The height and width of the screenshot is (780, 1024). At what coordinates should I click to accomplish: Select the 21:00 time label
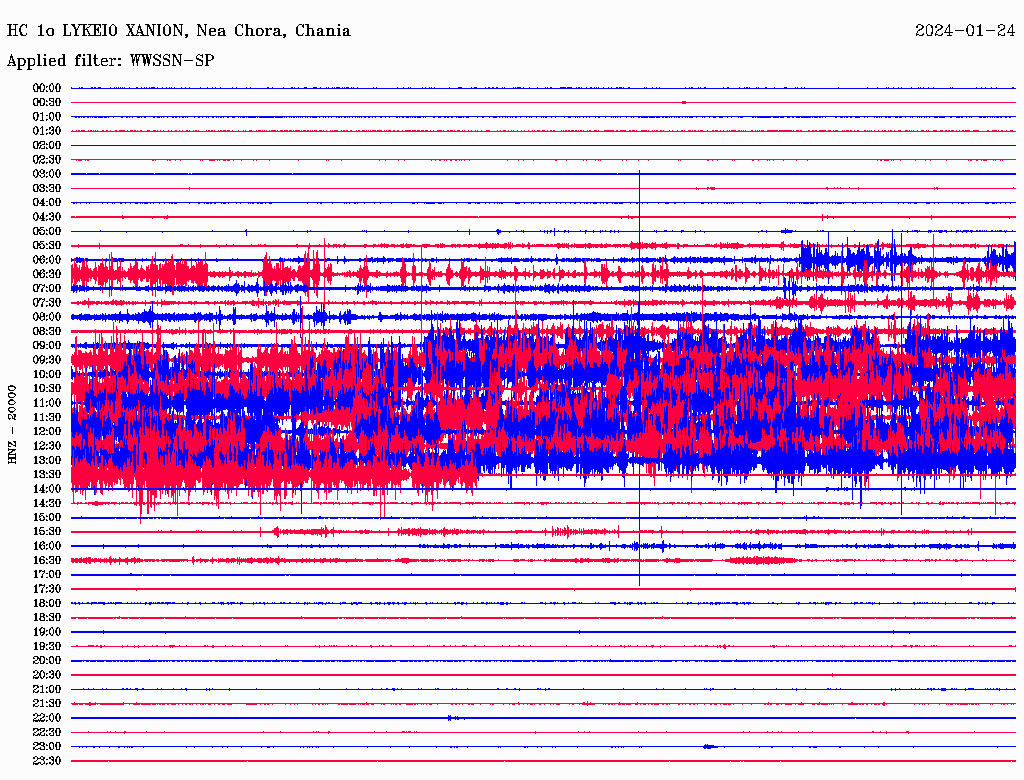tap(47, 689)
